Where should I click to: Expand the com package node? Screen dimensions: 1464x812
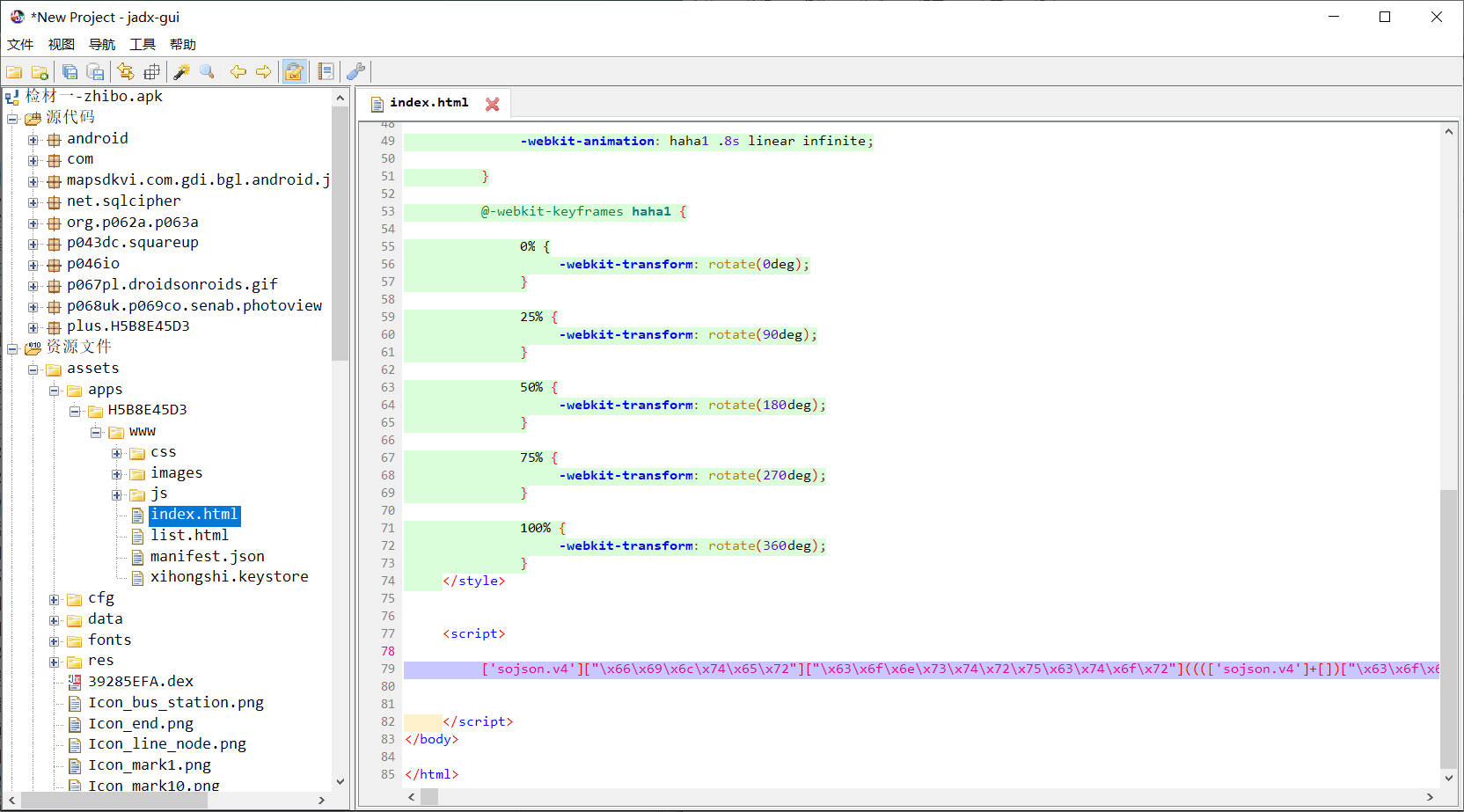(33, 160)
